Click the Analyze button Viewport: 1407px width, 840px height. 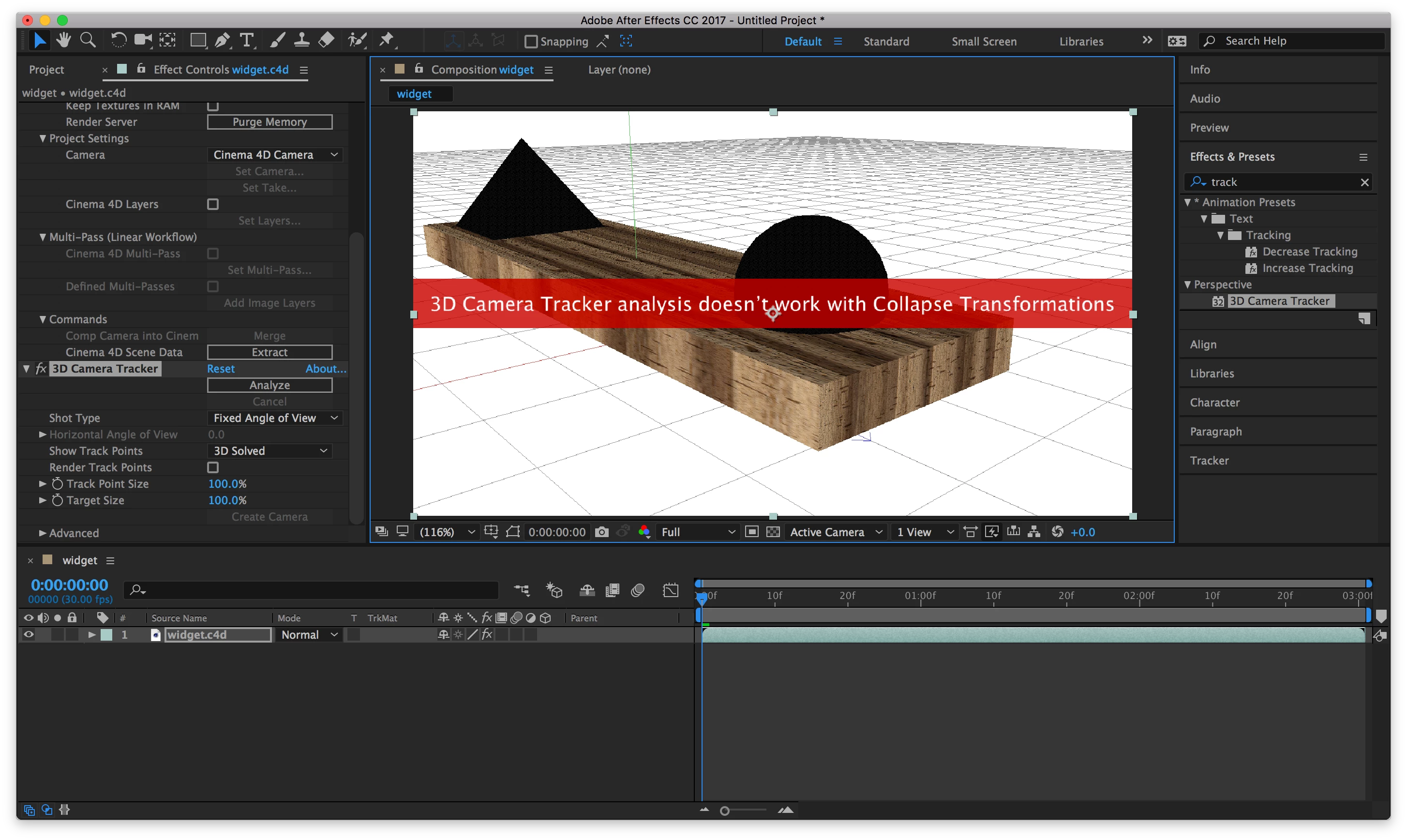[269, 386]
